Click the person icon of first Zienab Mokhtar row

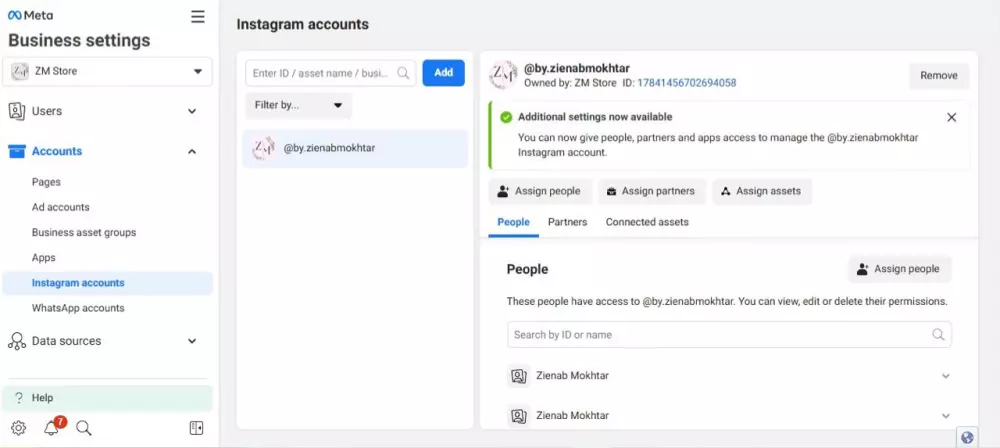[518, 376]
